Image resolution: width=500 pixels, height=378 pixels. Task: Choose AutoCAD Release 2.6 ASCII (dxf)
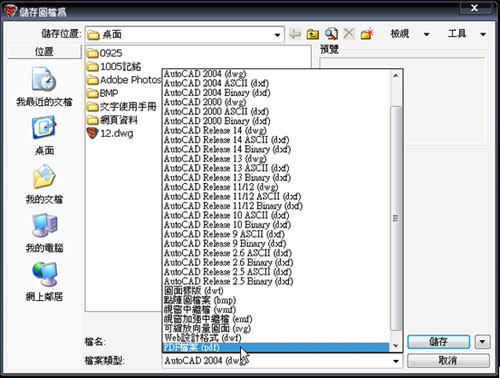[276, 253]
